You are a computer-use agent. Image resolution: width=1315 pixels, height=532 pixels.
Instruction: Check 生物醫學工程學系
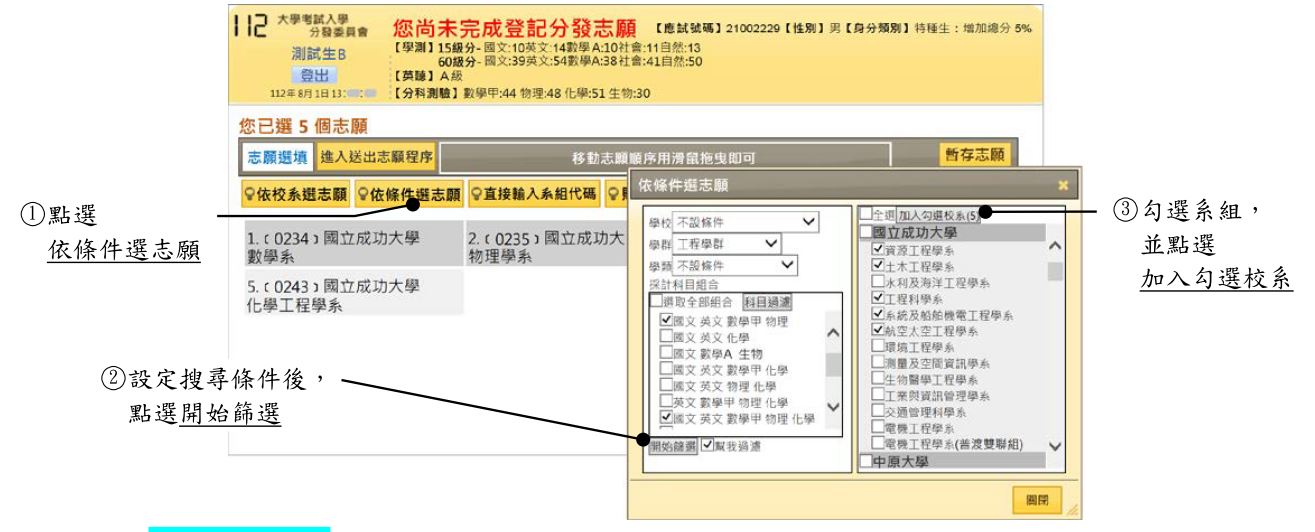coord(878,378)
